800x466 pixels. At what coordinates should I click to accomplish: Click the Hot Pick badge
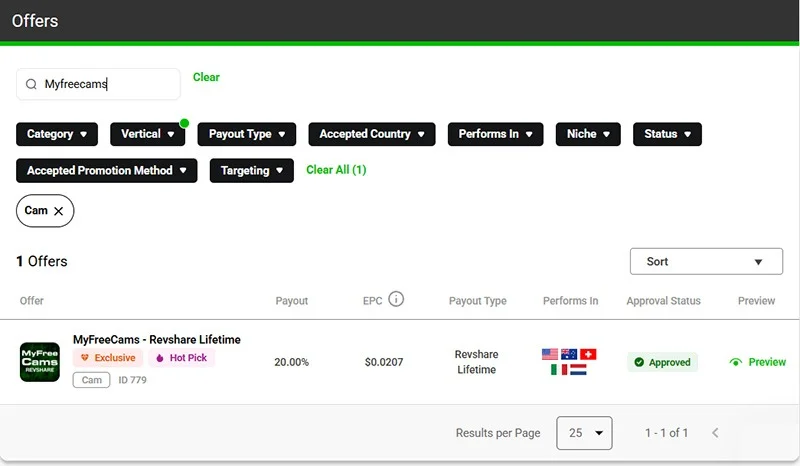(182, 358)
